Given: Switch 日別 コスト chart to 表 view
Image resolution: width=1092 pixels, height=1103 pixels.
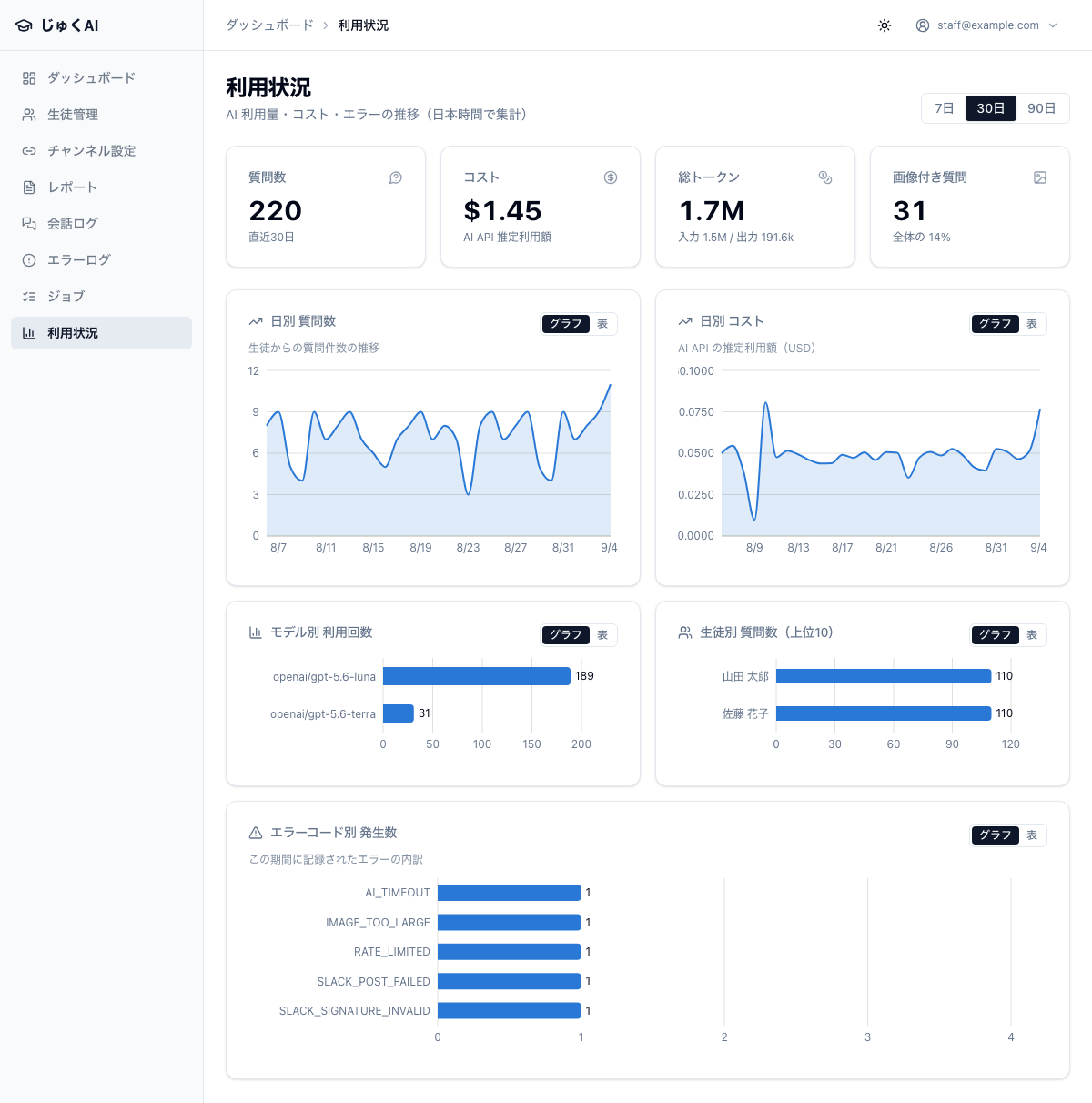Looking at the screenshot, I should tap(1032, 324).
